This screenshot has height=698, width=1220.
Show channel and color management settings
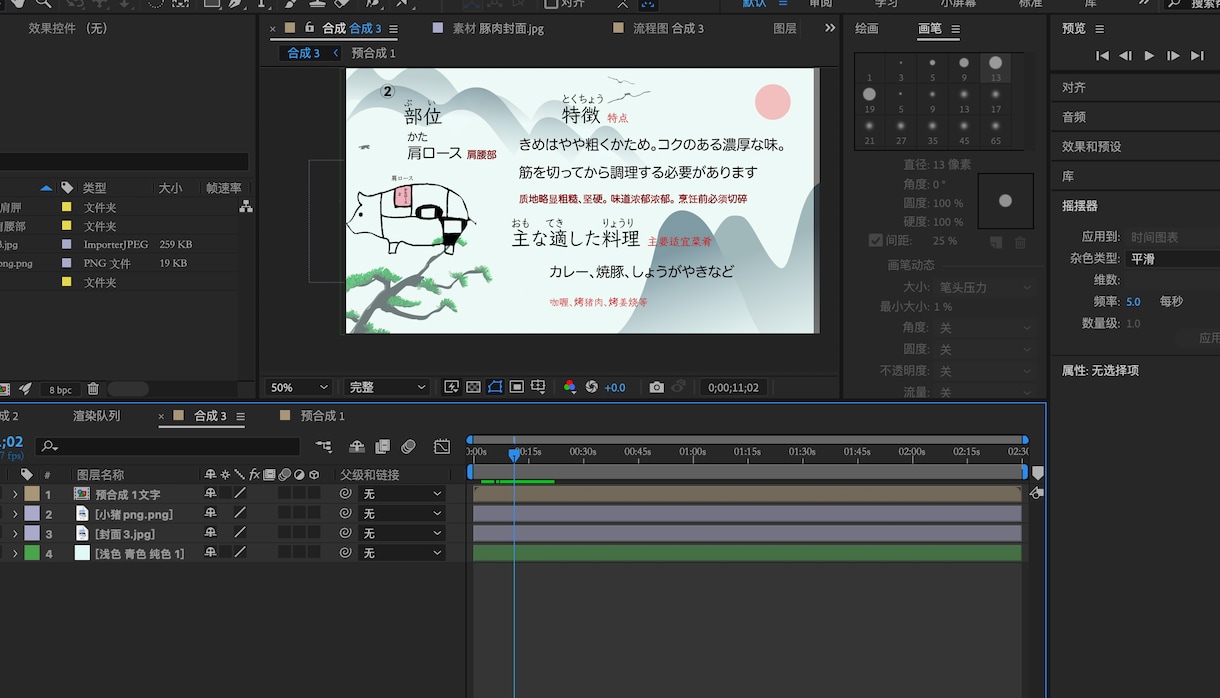[x=570, y=387]
